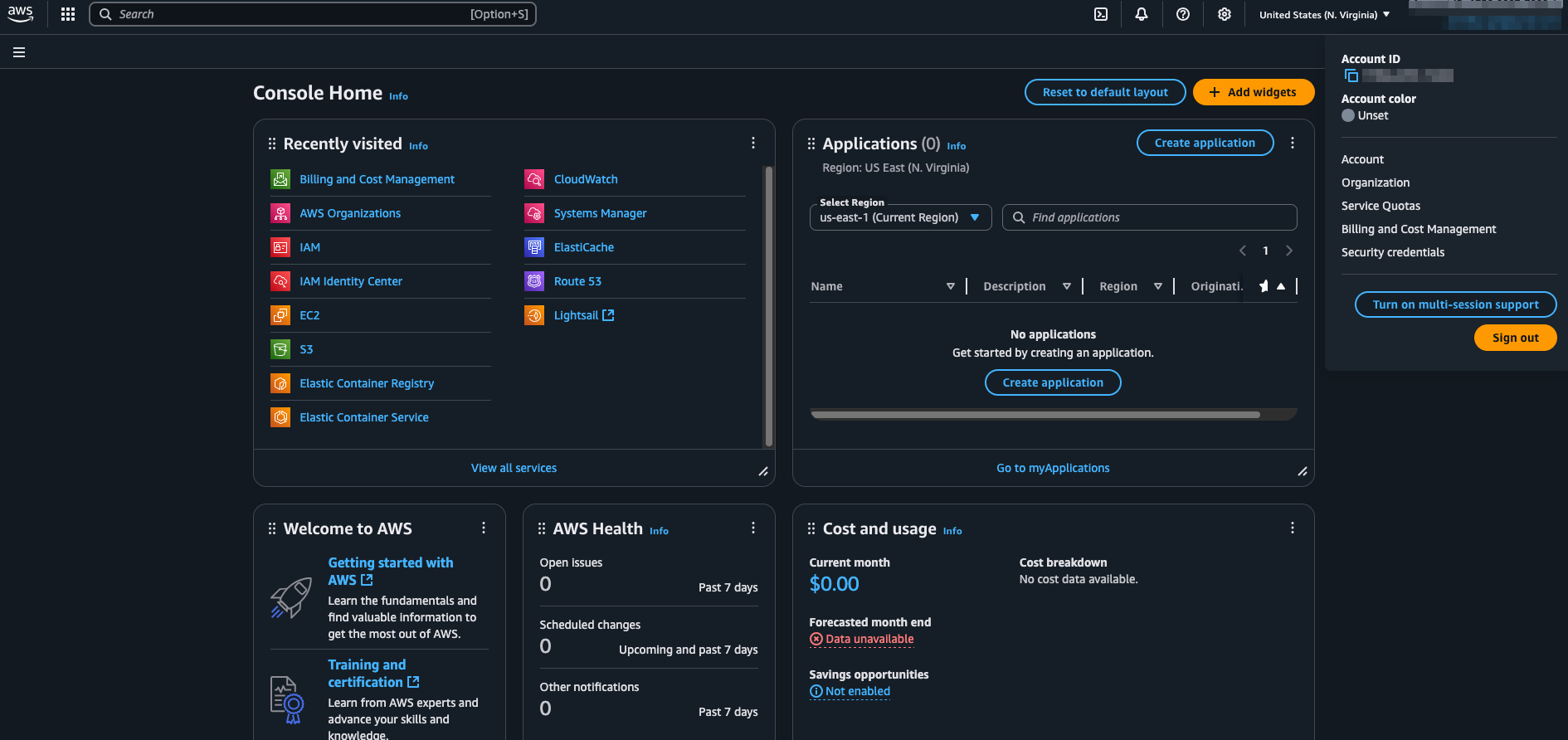
Task: Click the S3 bucket service icon
Action: tap(280, 349)
